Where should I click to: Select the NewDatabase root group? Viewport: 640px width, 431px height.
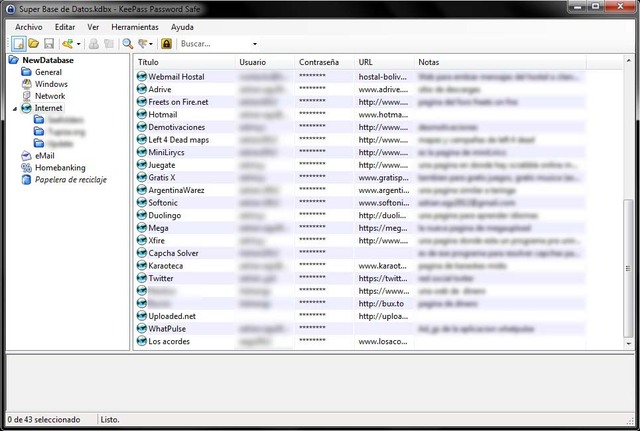pyautogui.click(x=48, y=60)
